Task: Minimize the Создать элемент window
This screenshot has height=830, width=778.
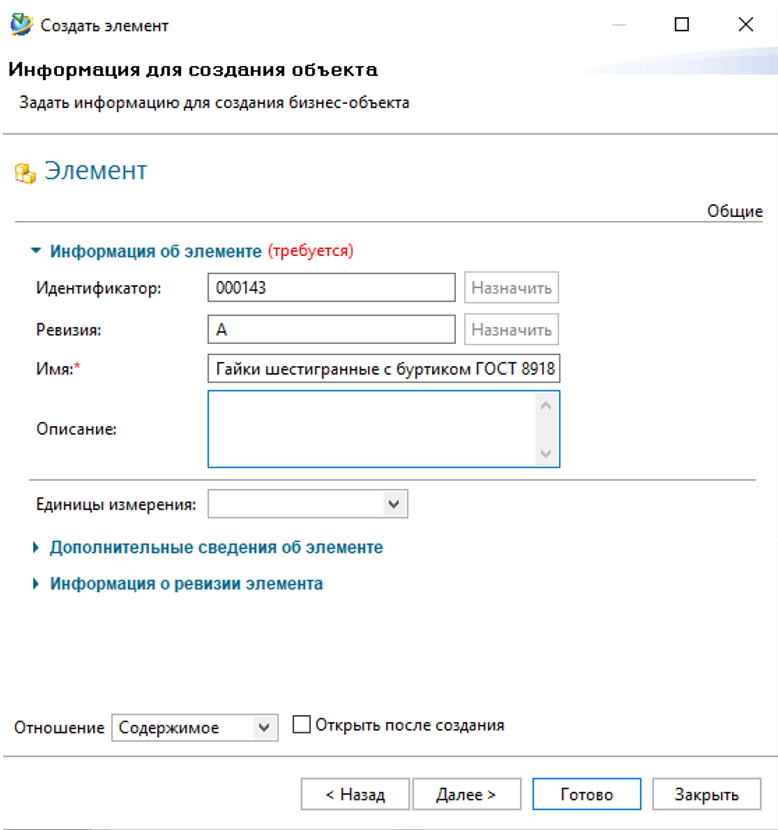Action: pos(619,24)
